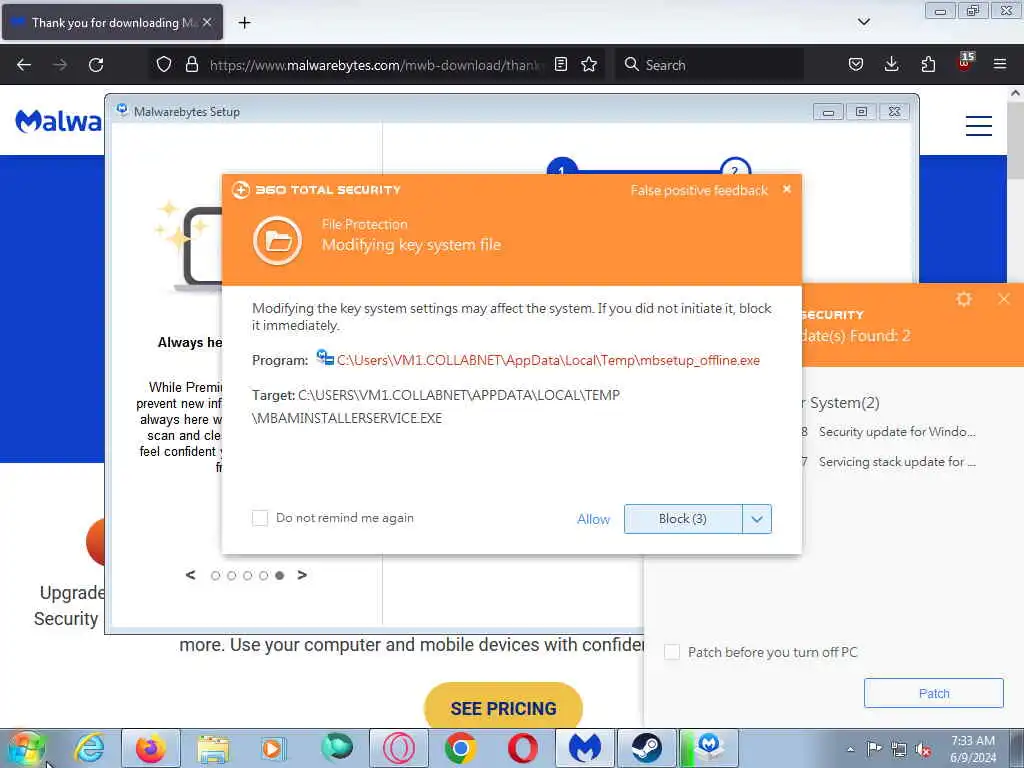Reload the current page
The image size is (1024, 768).
96,65
